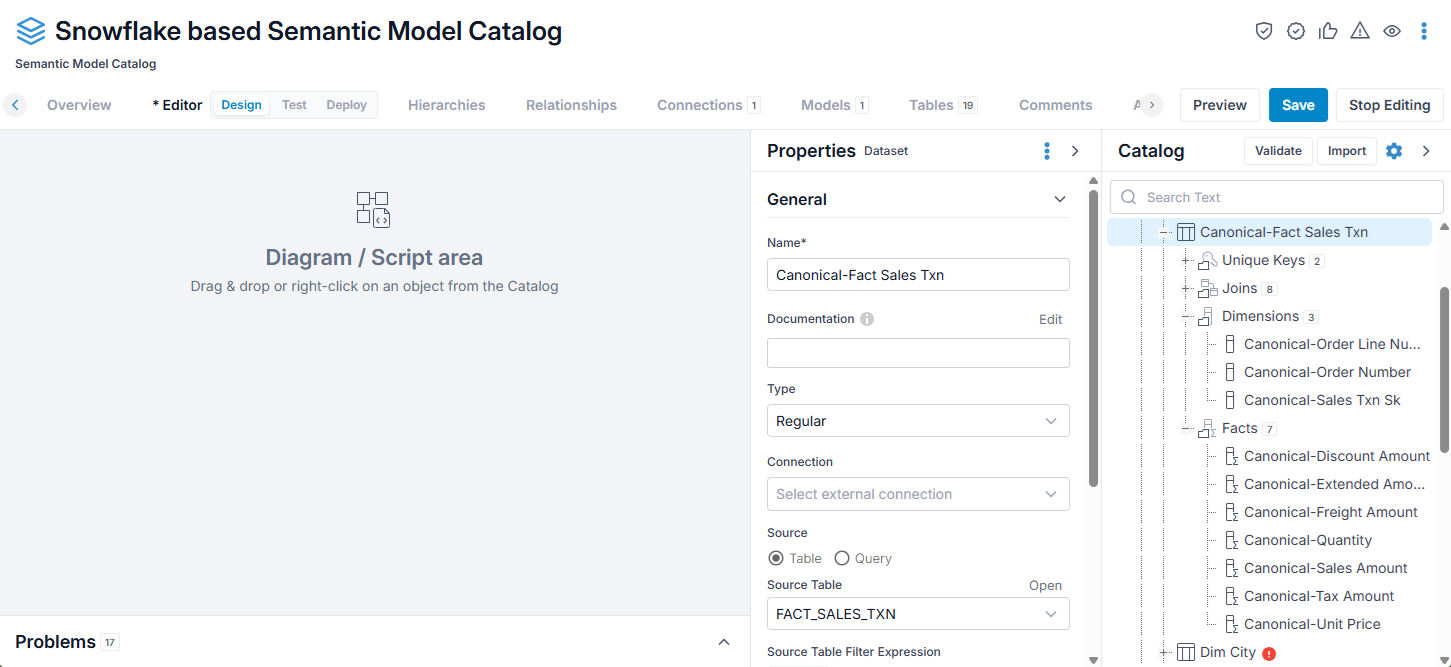The image size is (1451, 667).
Task: Click the Validate button
Action: point(1278,151)
